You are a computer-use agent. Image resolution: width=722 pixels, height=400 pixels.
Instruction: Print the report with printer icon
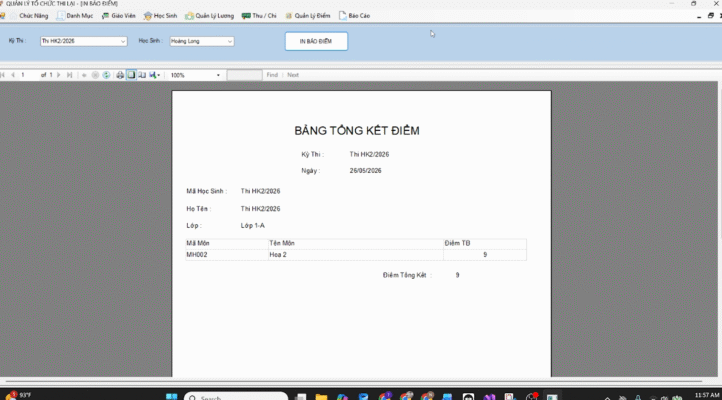click(120, 75)
